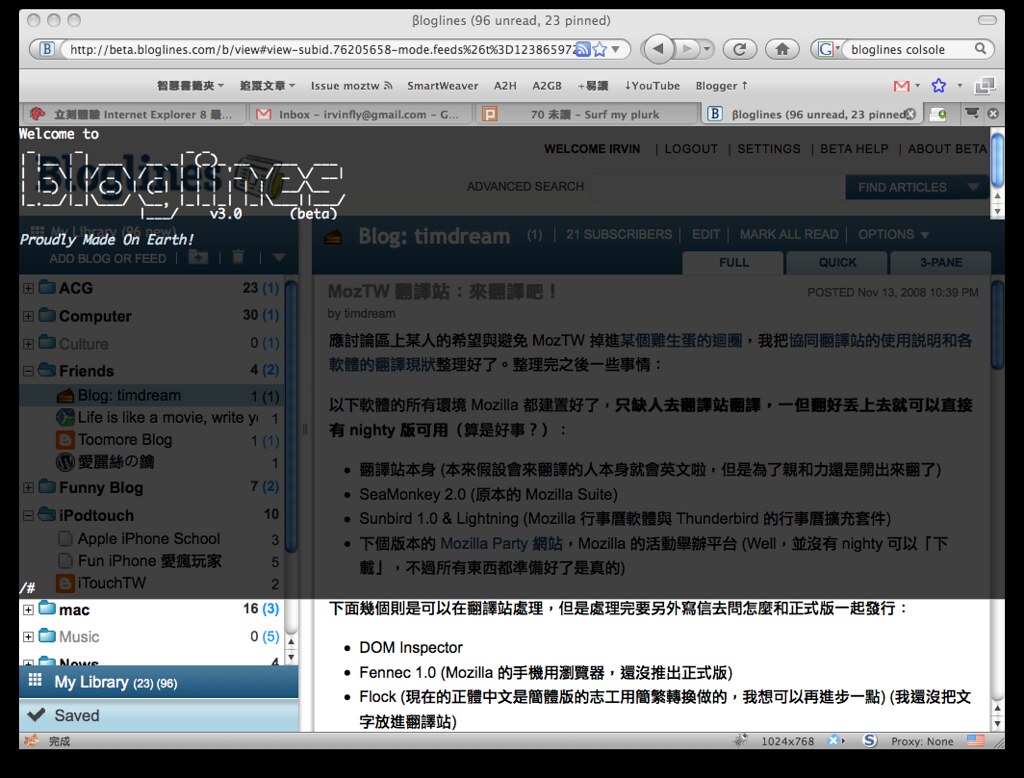Click the My Library grid icon
Image resolution: width=1024 pixels, height=778 pixels.
pyautogui.click(x=34, y=682)
